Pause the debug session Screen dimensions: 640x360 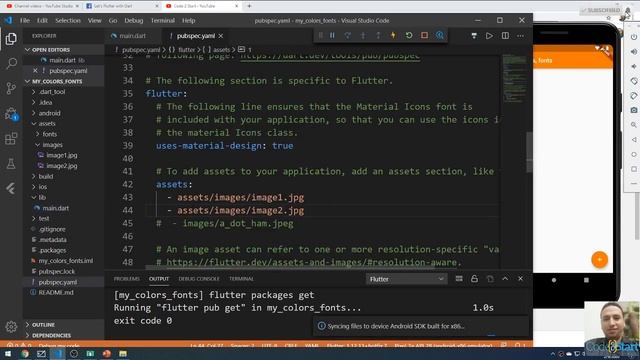(332, 36)
